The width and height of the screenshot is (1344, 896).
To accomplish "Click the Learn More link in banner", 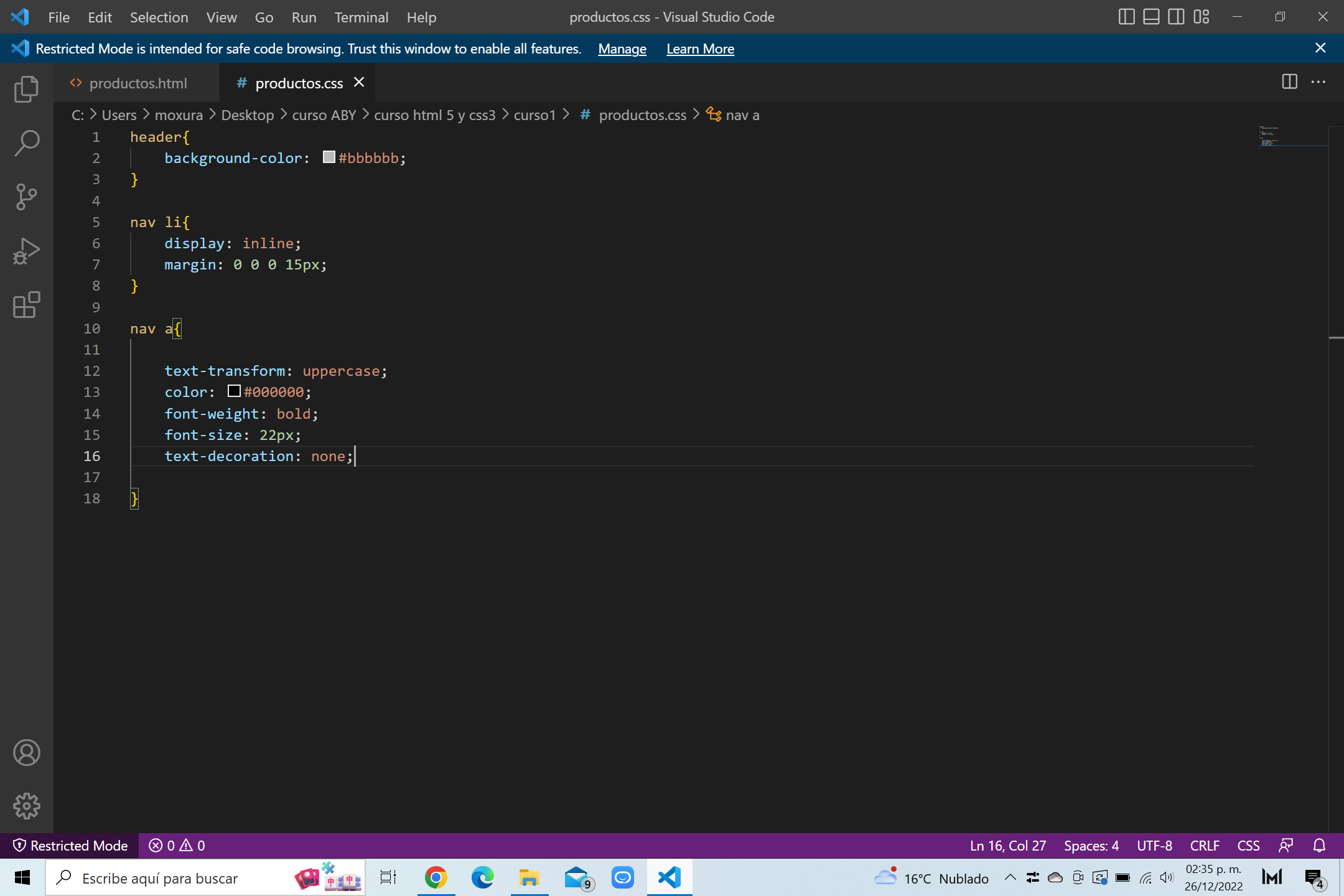I will [701, 48].
